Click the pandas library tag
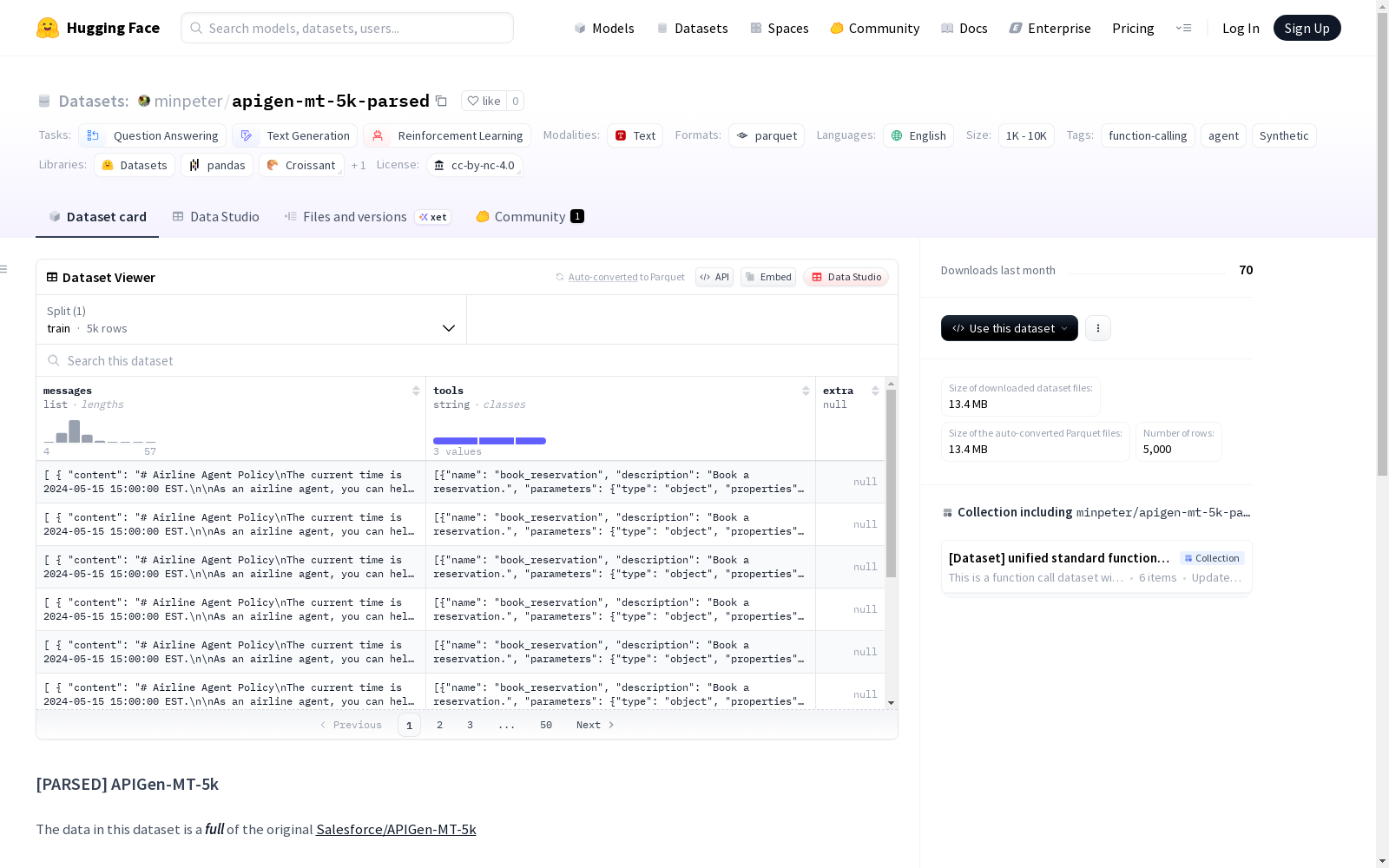Image resolution: width=1389 pixels, height=868 pixels. pyautogui.click(x=217, y=165)
